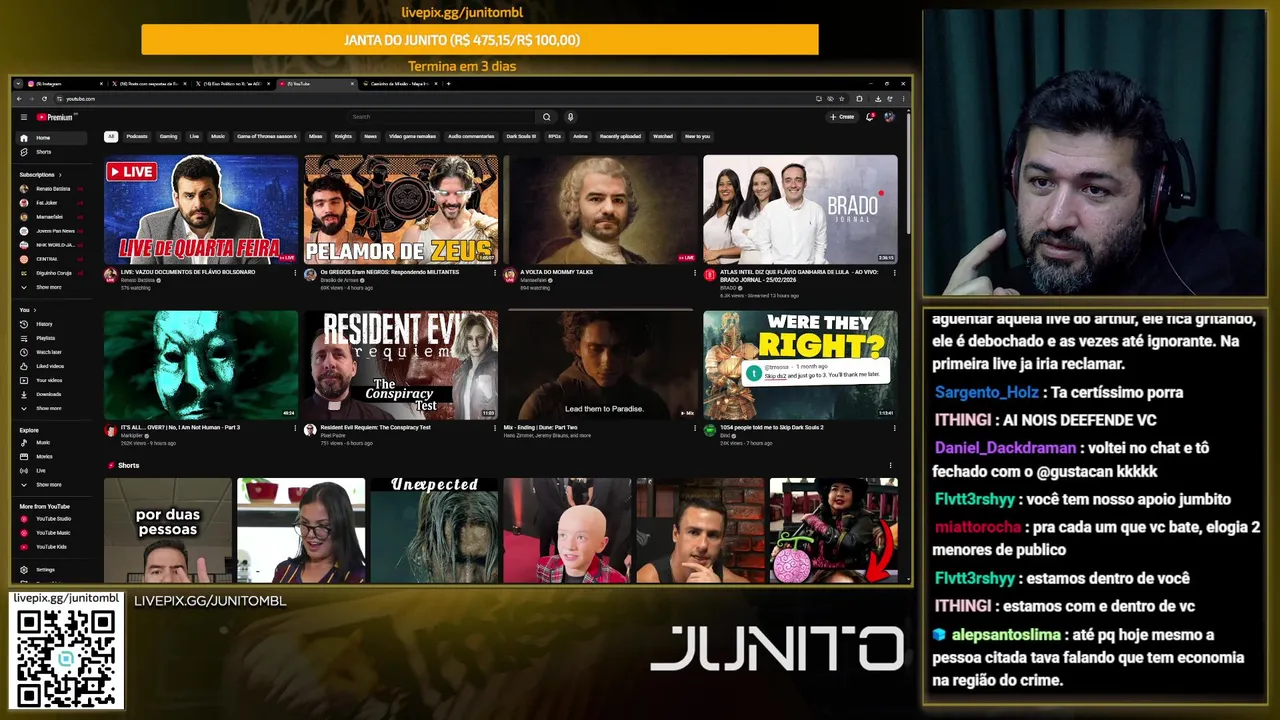Switch to the Caminho da Missão browser tab
Image resolution: width=1280 pixels, height=720 pixels.
pos(398,84)
